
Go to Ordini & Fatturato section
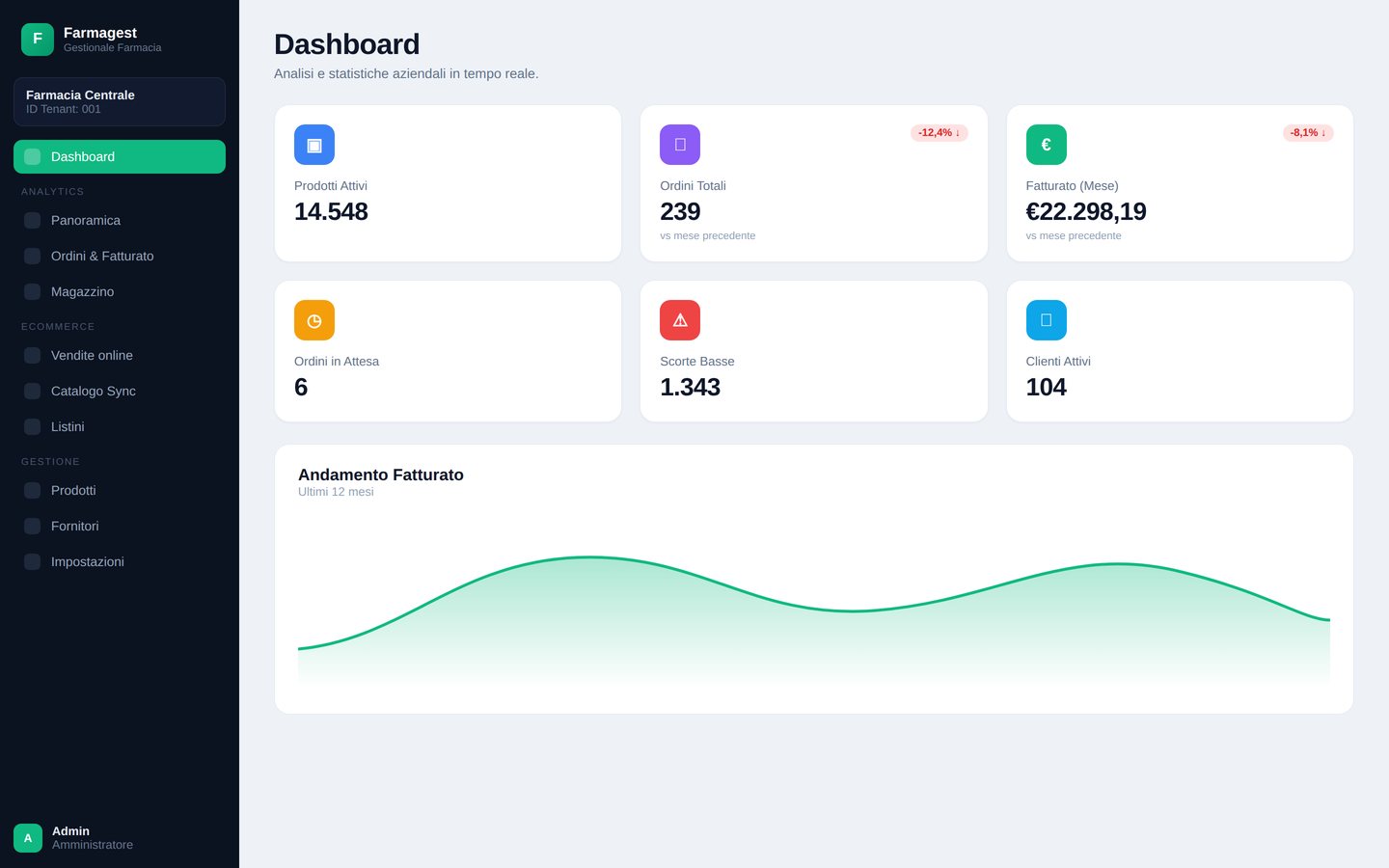[x=120, y=256]
